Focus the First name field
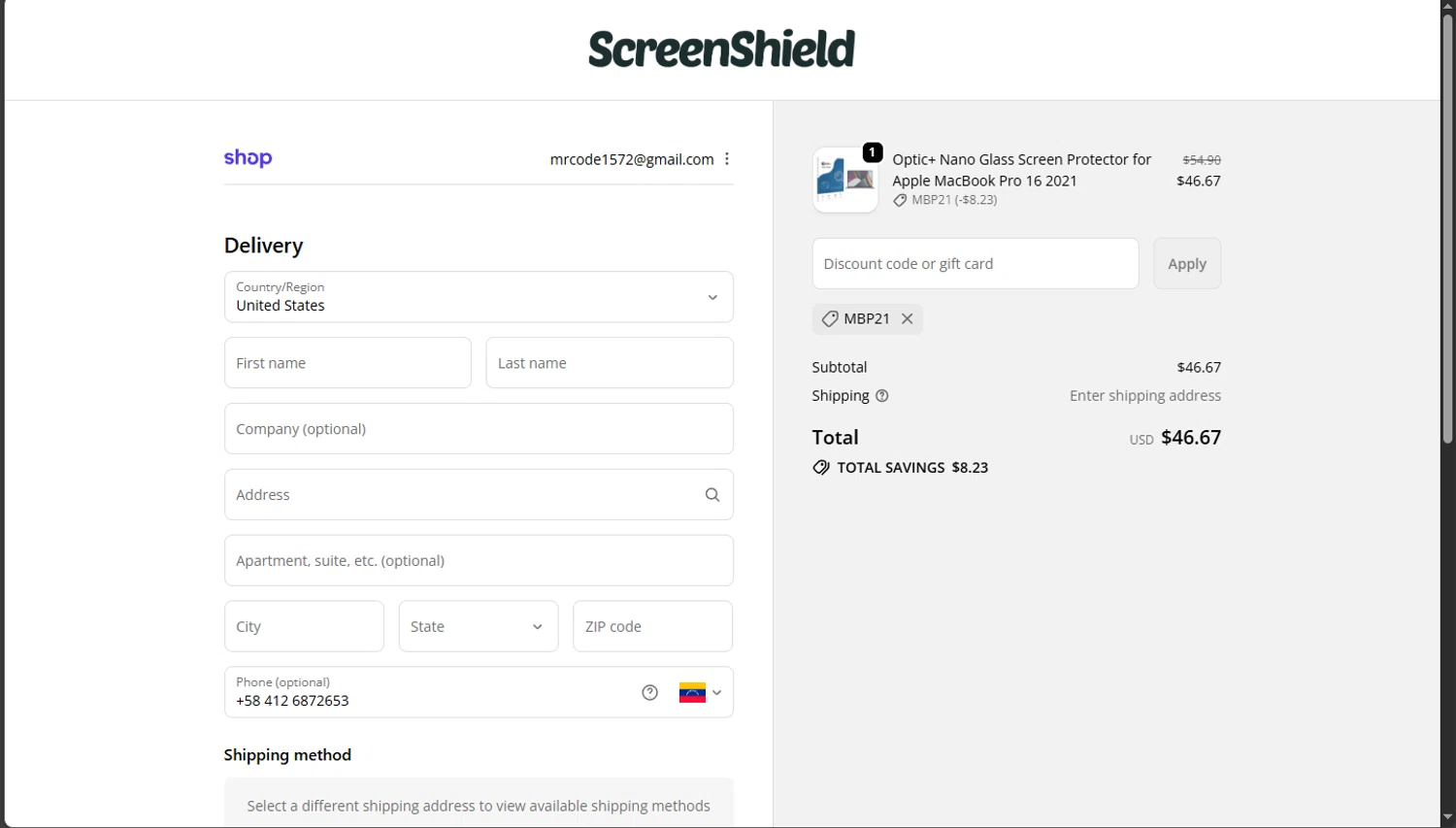This screenshot has width=1456, height=828. (347, 363)
